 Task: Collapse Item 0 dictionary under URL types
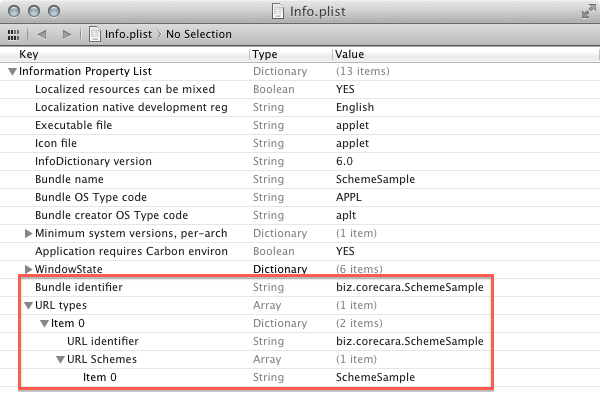click(x=44, y=324)
